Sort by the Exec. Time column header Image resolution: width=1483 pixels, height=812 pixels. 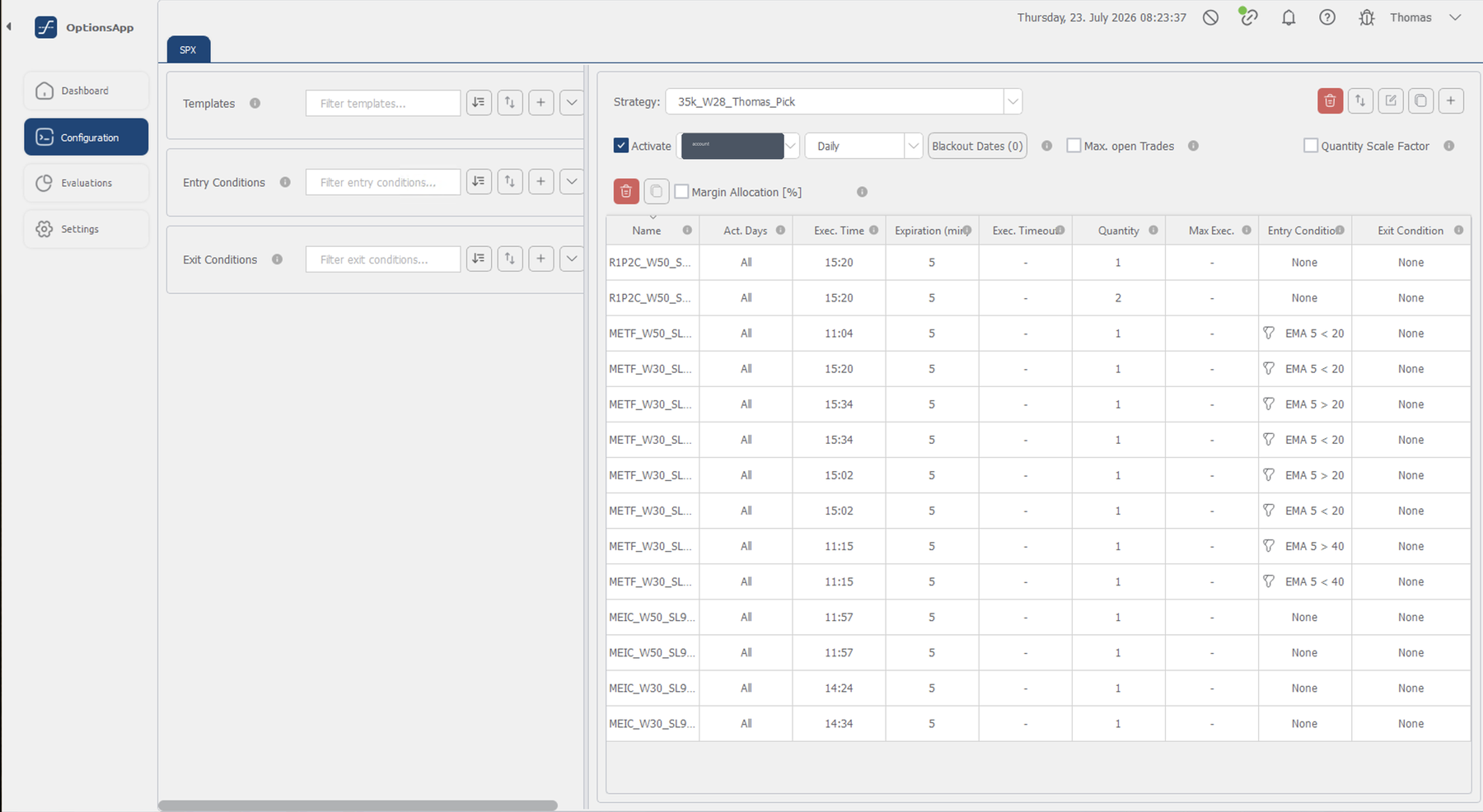(839, 231)
